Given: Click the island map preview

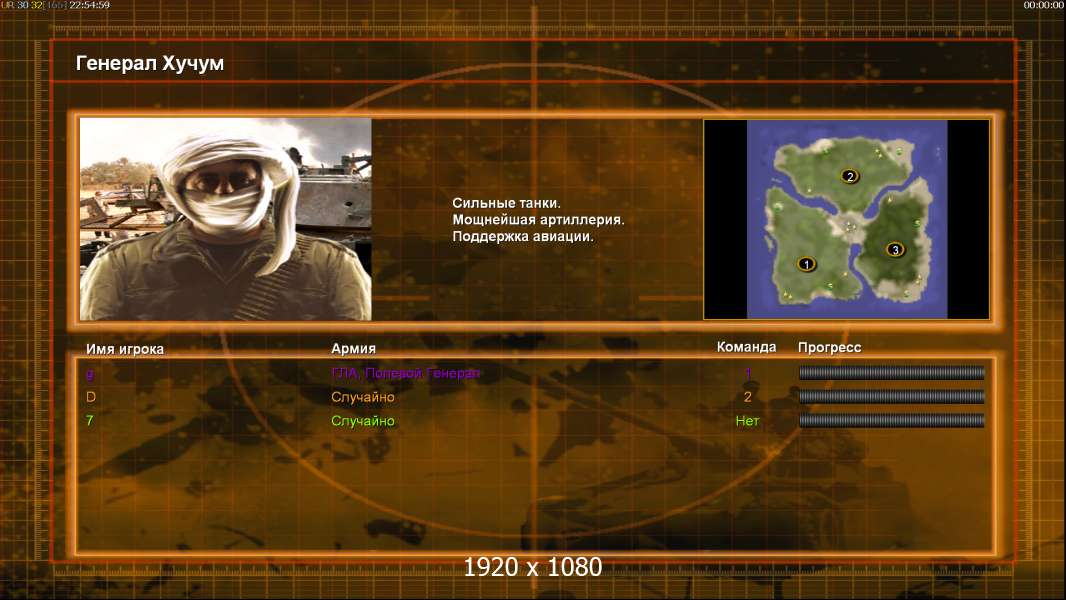Looking at the screenshot, I should click(846, 219).
